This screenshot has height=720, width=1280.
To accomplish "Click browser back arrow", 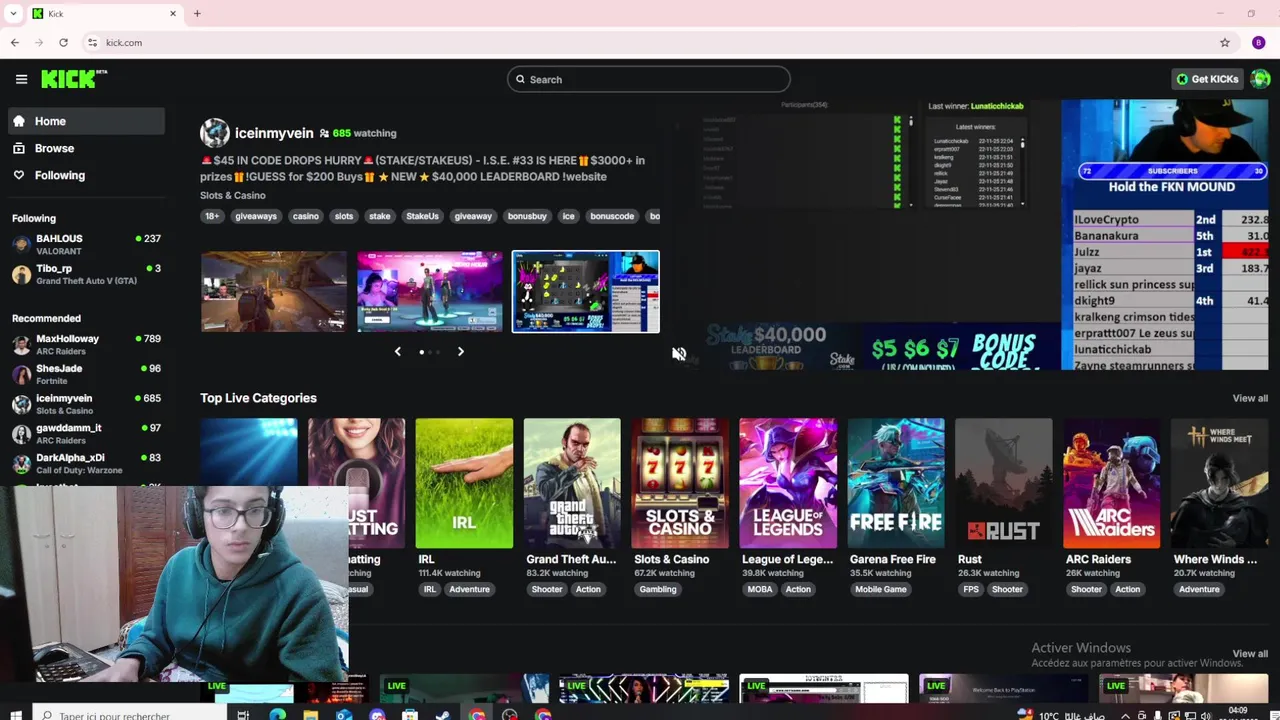I will (15, 43).
